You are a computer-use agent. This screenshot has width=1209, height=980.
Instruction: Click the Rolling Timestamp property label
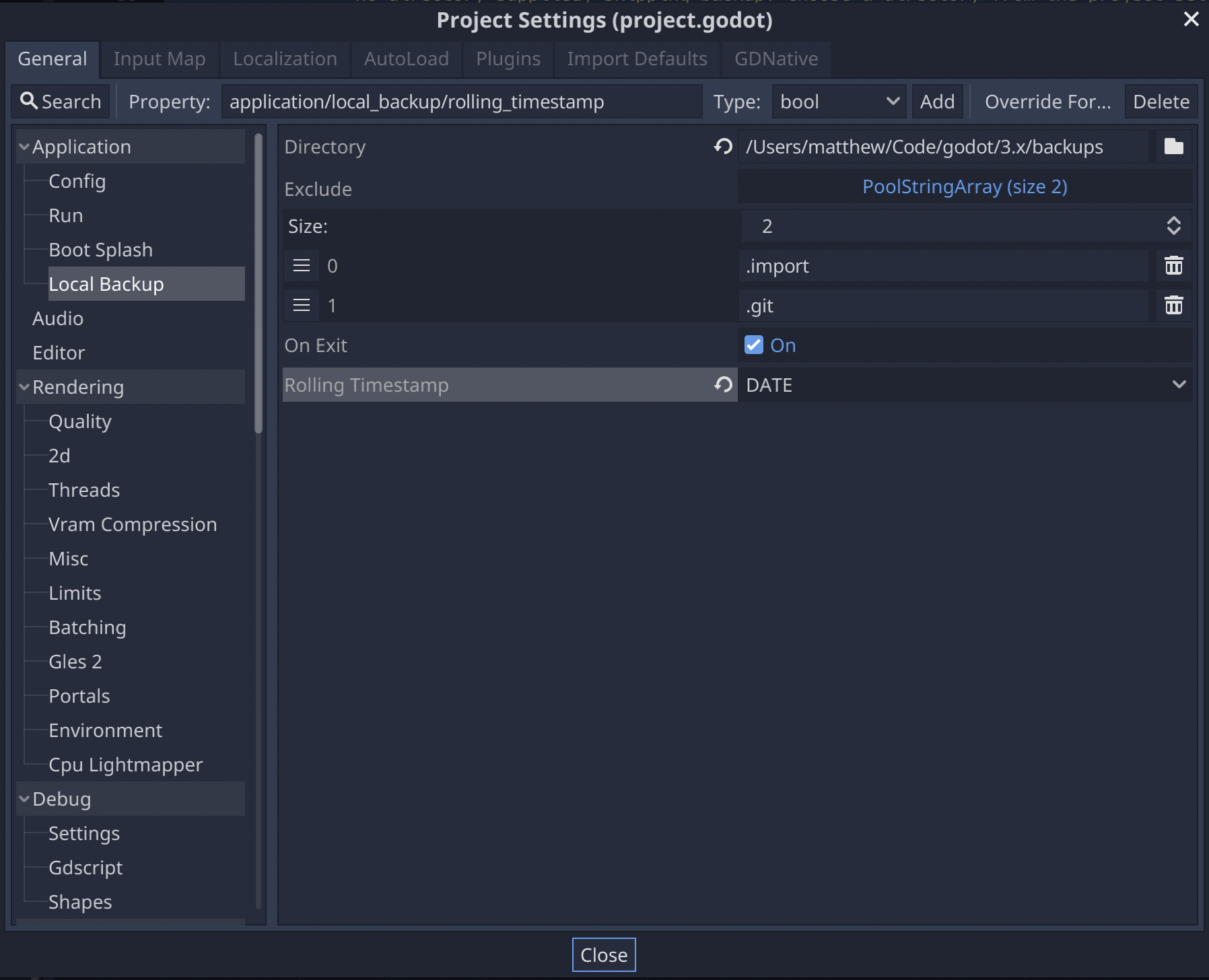pos(366,385)
